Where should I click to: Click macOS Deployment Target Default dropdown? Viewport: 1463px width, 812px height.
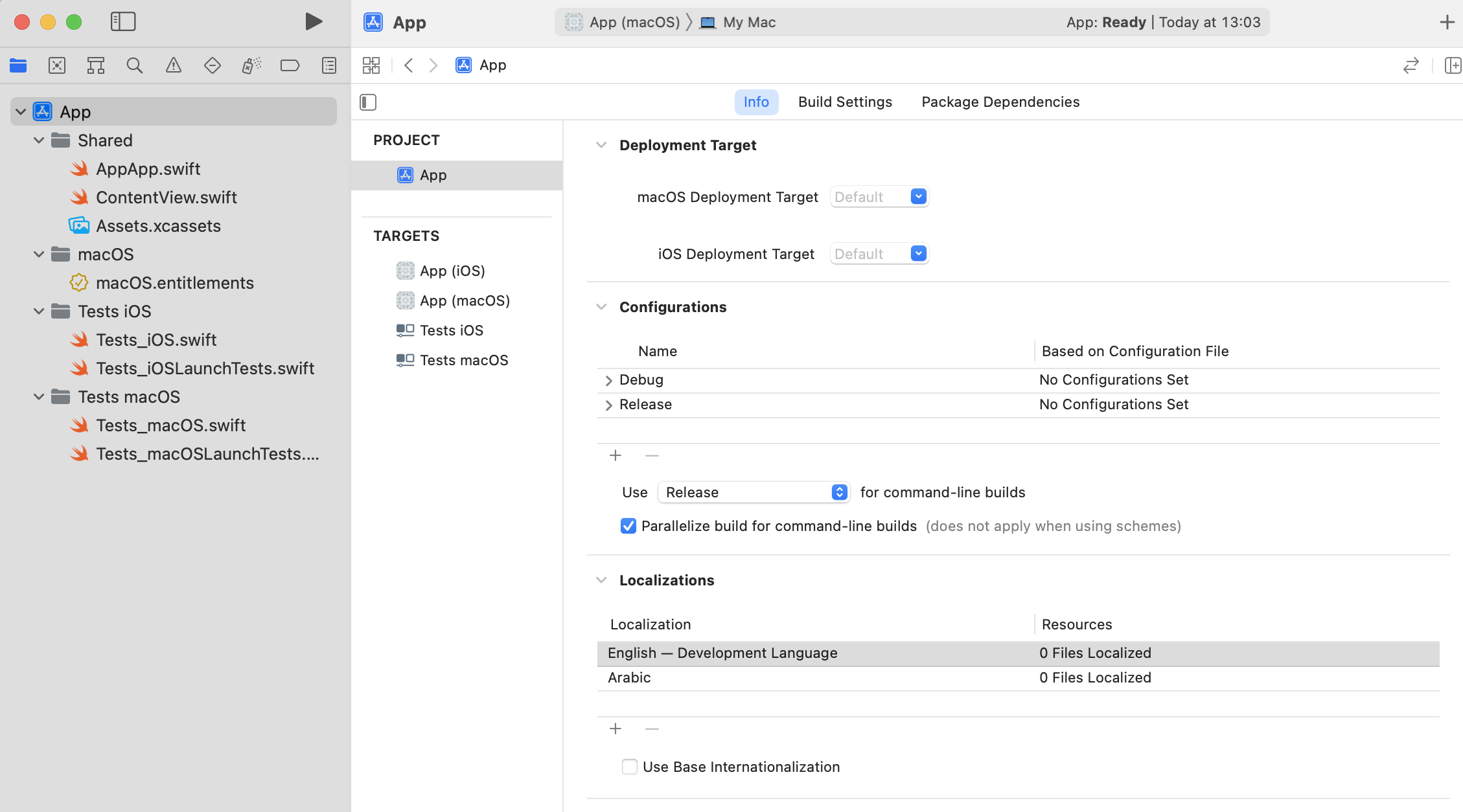[x=878, y=197]
